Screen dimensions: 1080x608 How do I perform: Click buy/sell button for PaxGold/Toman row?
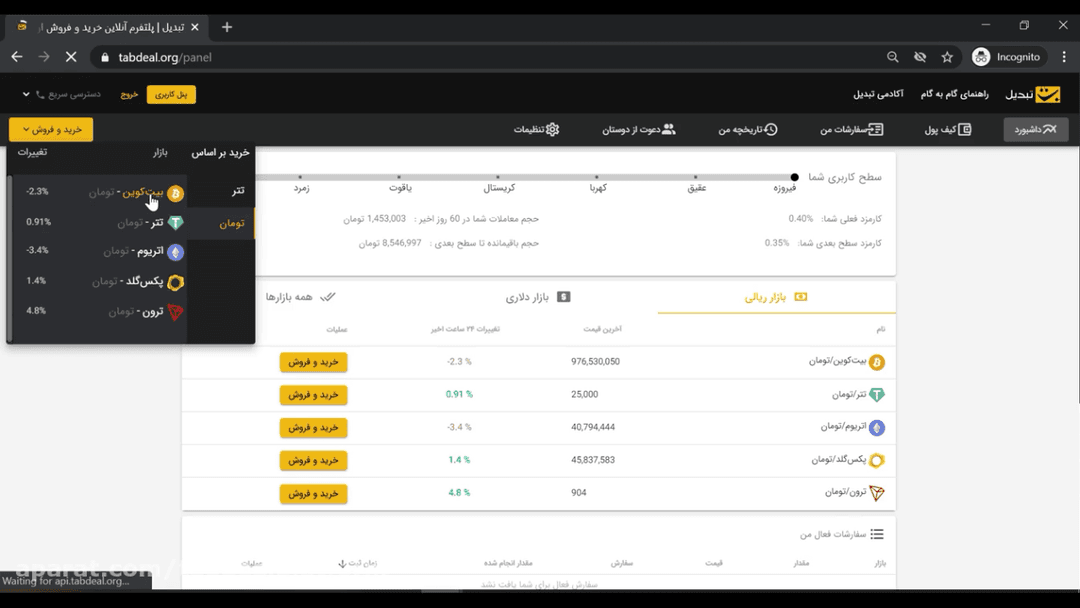[x=313, y=460]
